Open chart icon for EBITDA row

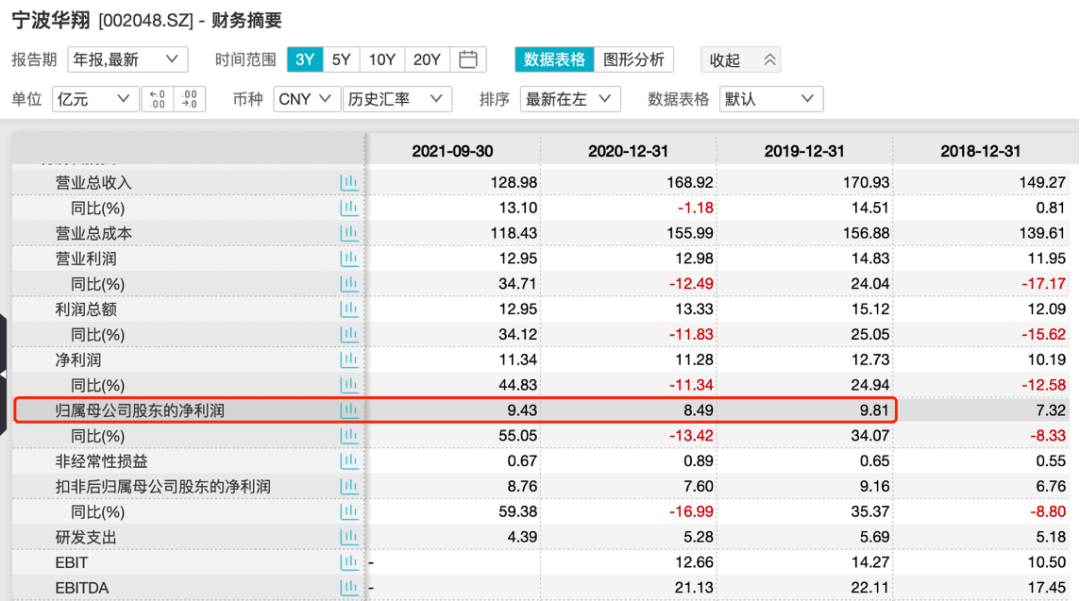[x=349, y=588]
